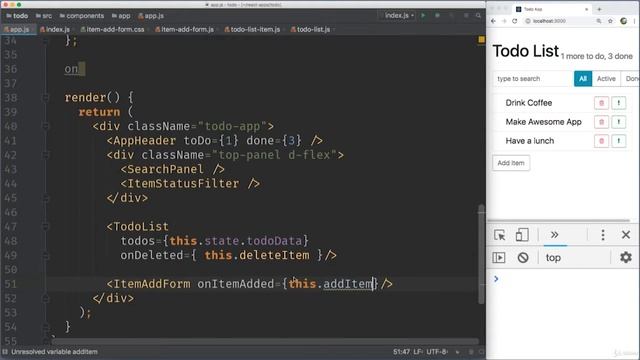Viewport: 640px width, 360px height.
Task: Click the 'LF' line separator in status bar
Action: [418, 351]
